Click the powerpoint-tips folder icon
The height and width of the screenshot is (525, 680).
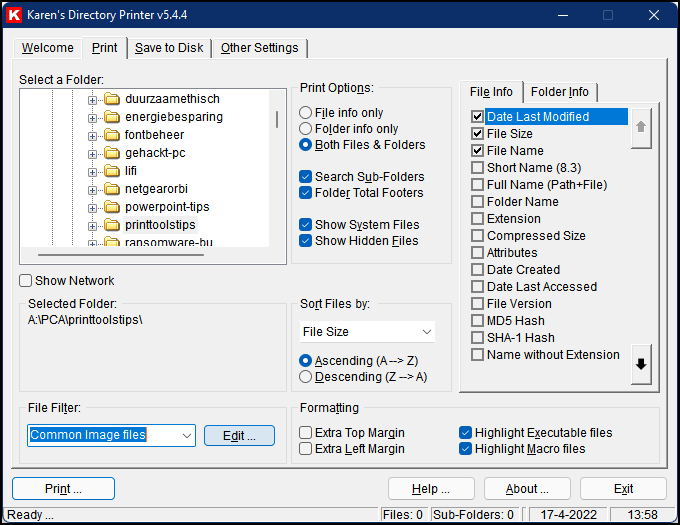click(x=112, y=207)
